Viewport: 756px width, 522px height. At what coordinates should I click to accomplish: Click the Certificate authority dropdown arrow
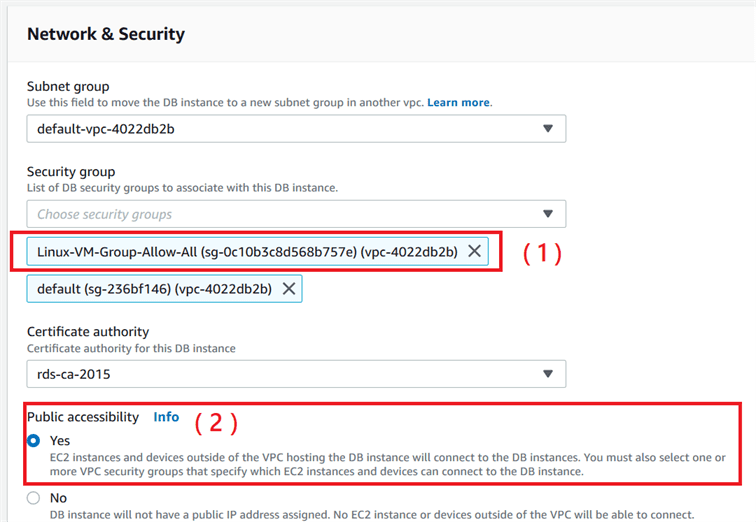[547, 374]
